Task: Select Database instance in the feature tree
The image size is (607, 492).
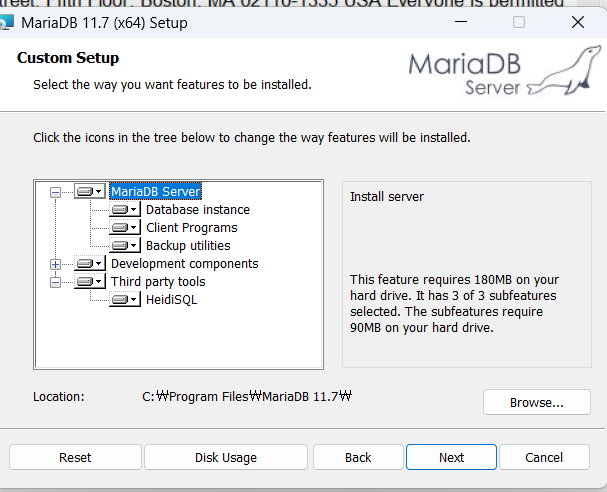Action: coord(198,210)
